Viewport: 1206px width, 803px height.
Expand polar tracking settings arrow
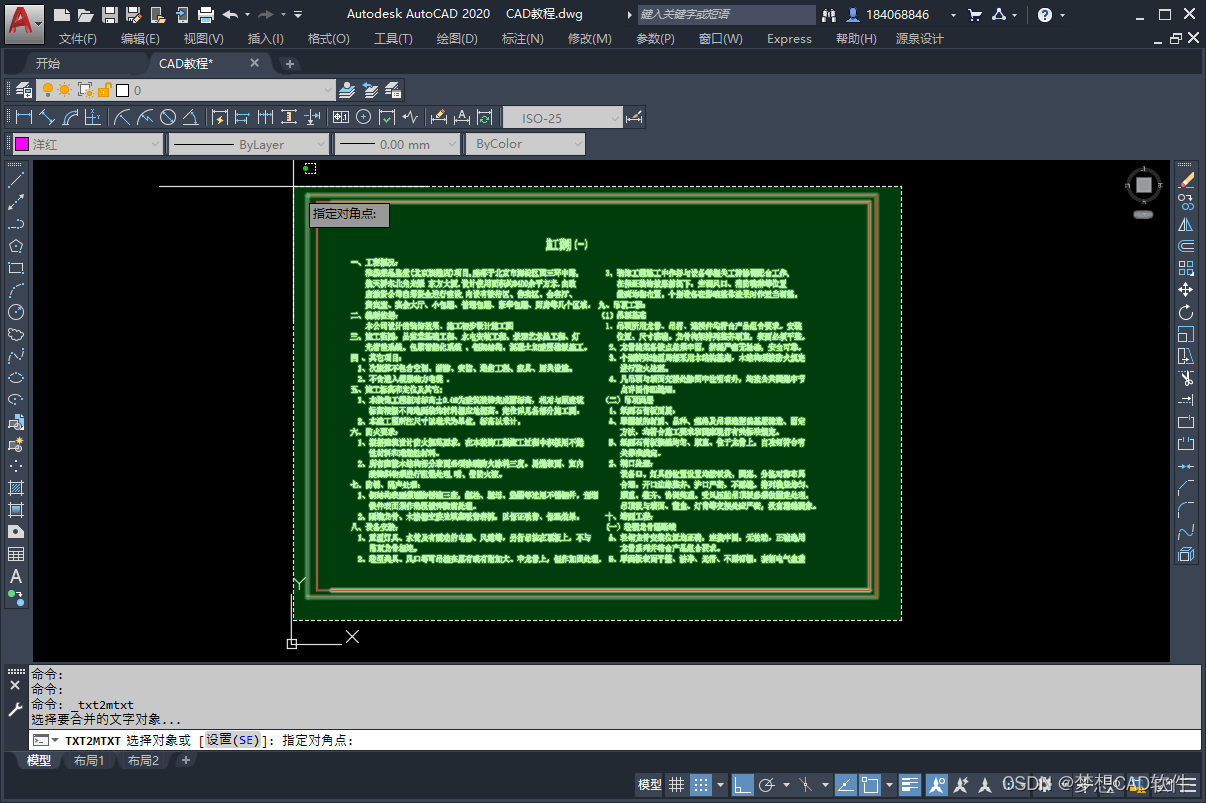tap(786, 784)
